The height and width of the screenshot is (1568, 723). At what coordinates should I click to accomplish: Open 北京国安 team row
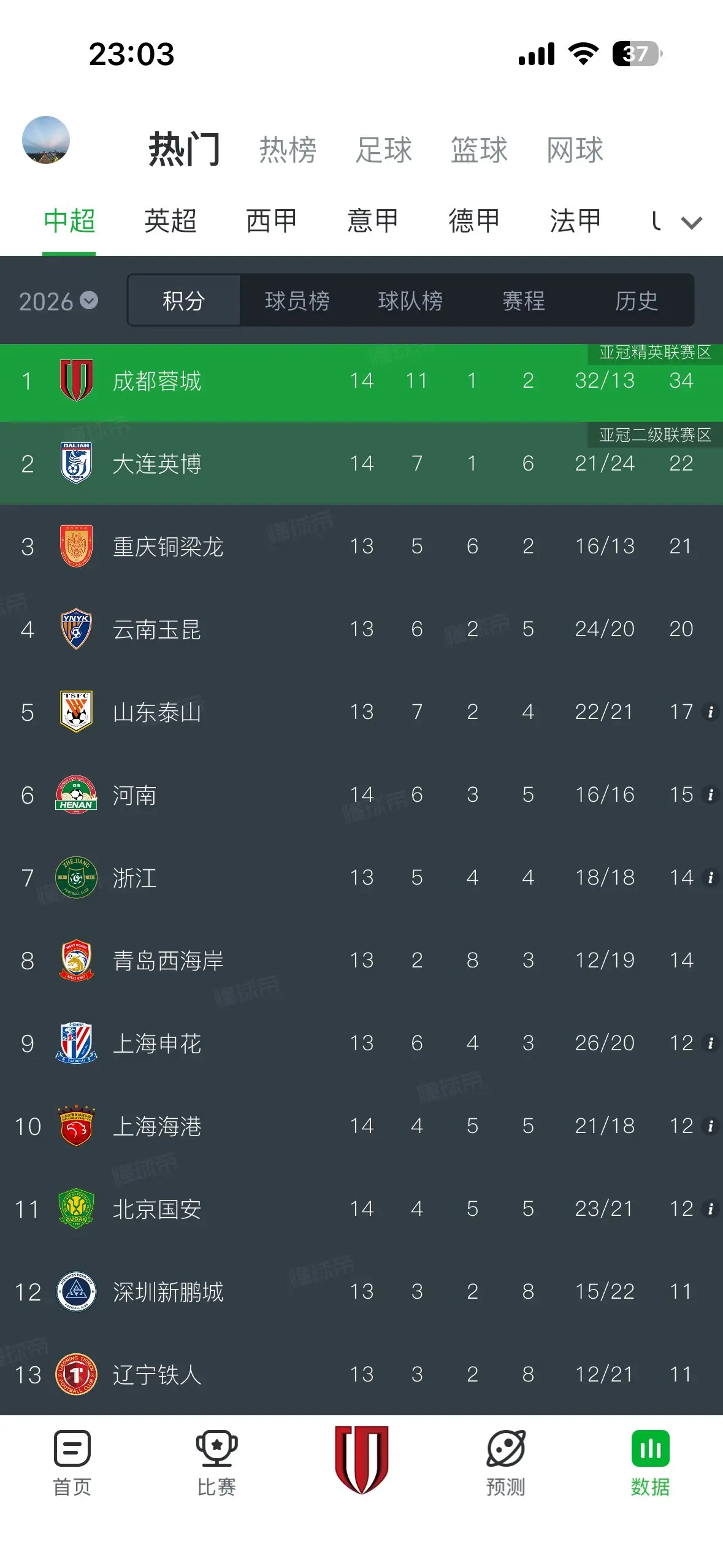pos(361,1209)
